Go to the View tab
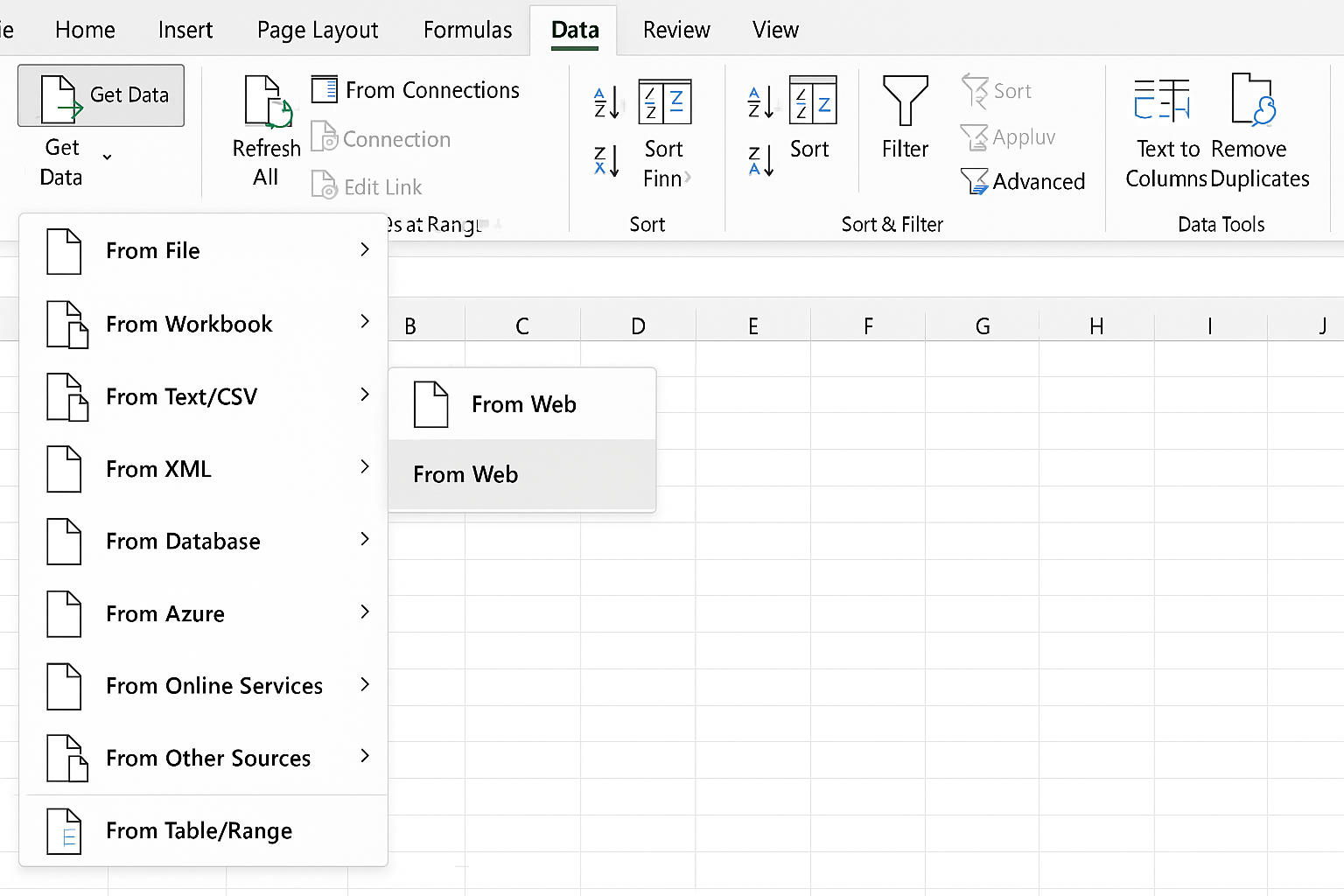This screenshot has width=1344, height=896. tap(775, 30)
